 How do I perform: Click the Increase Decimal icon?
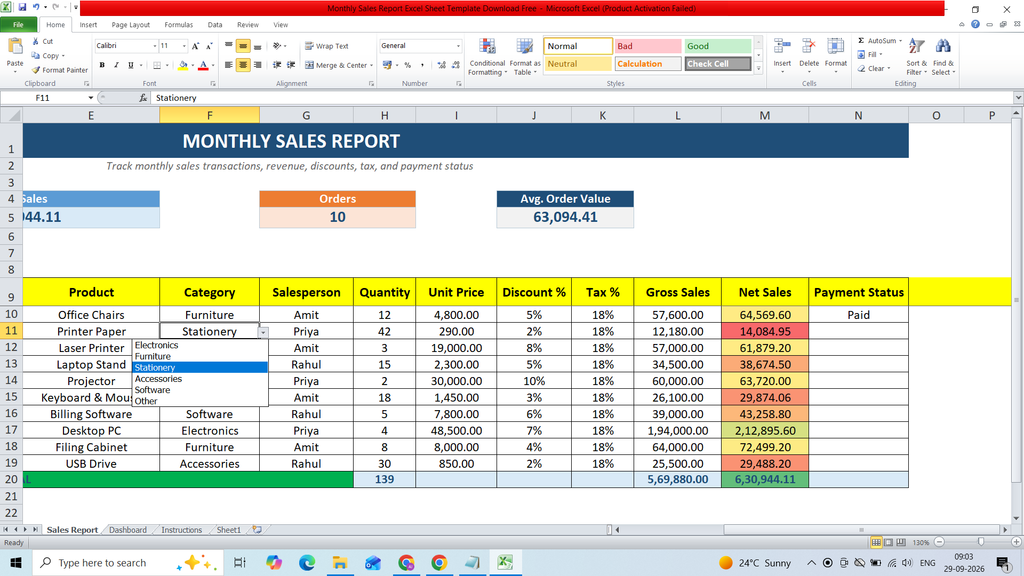[x=441, y=65]
